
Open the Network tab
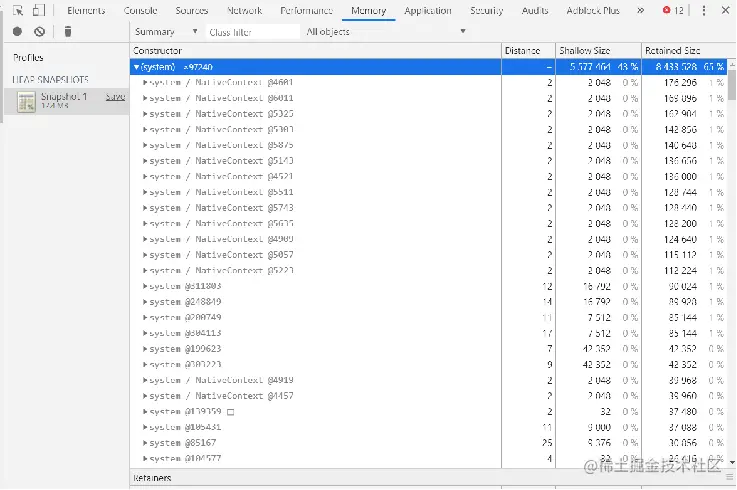(x=244, y=10)
